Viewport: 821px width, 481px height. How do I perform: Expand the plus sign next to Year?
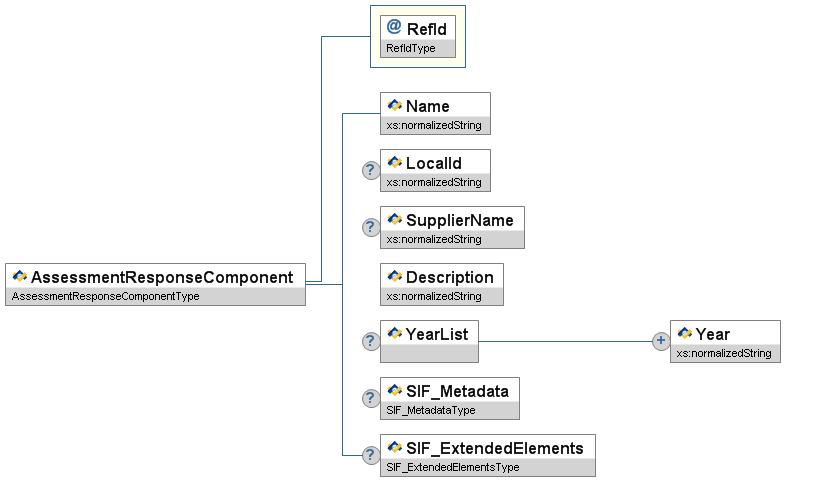point(660,341)
